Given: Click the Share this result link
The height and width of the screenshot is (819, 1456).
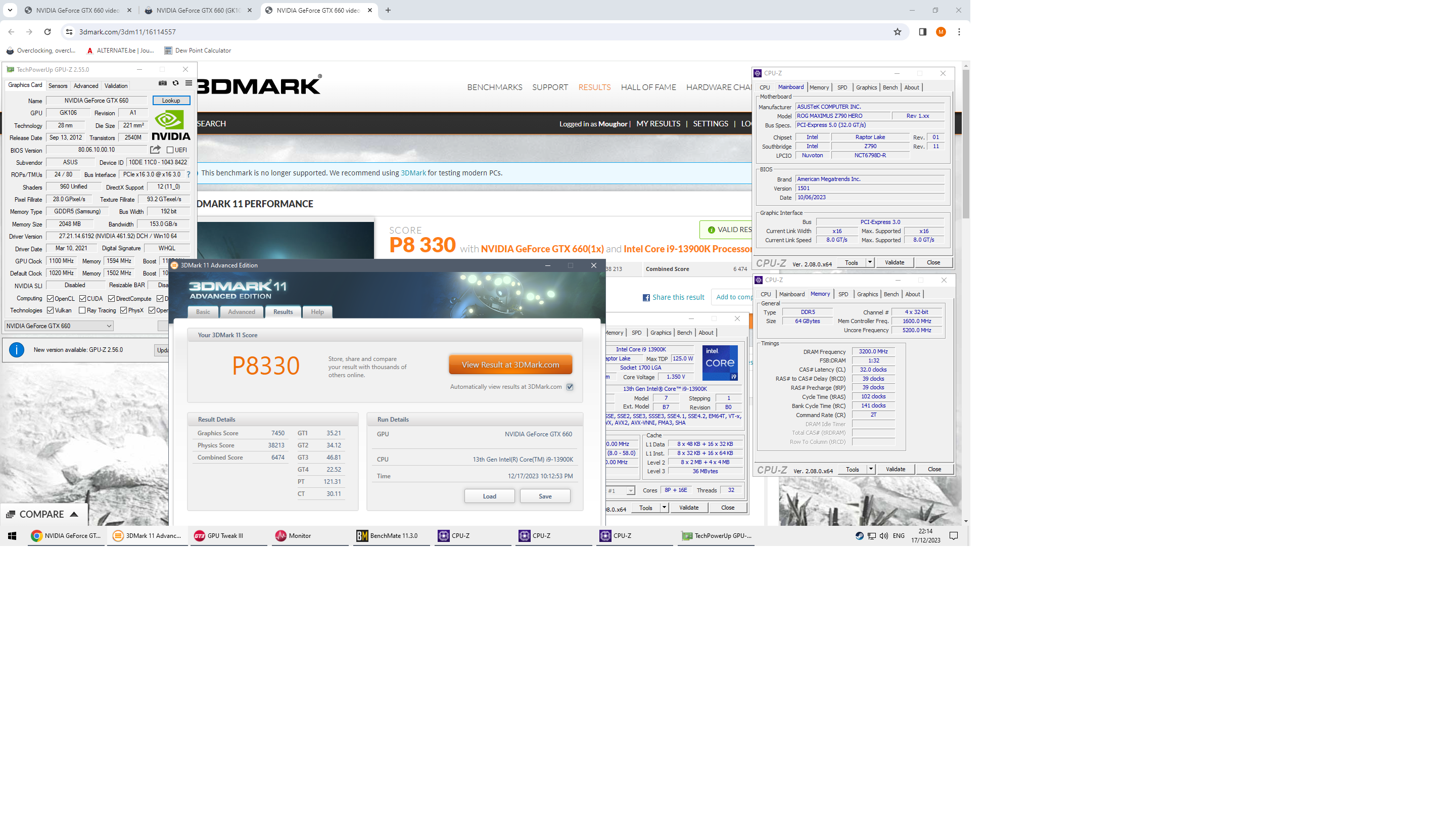Looking at the screenshot, I should pos(678,297).
